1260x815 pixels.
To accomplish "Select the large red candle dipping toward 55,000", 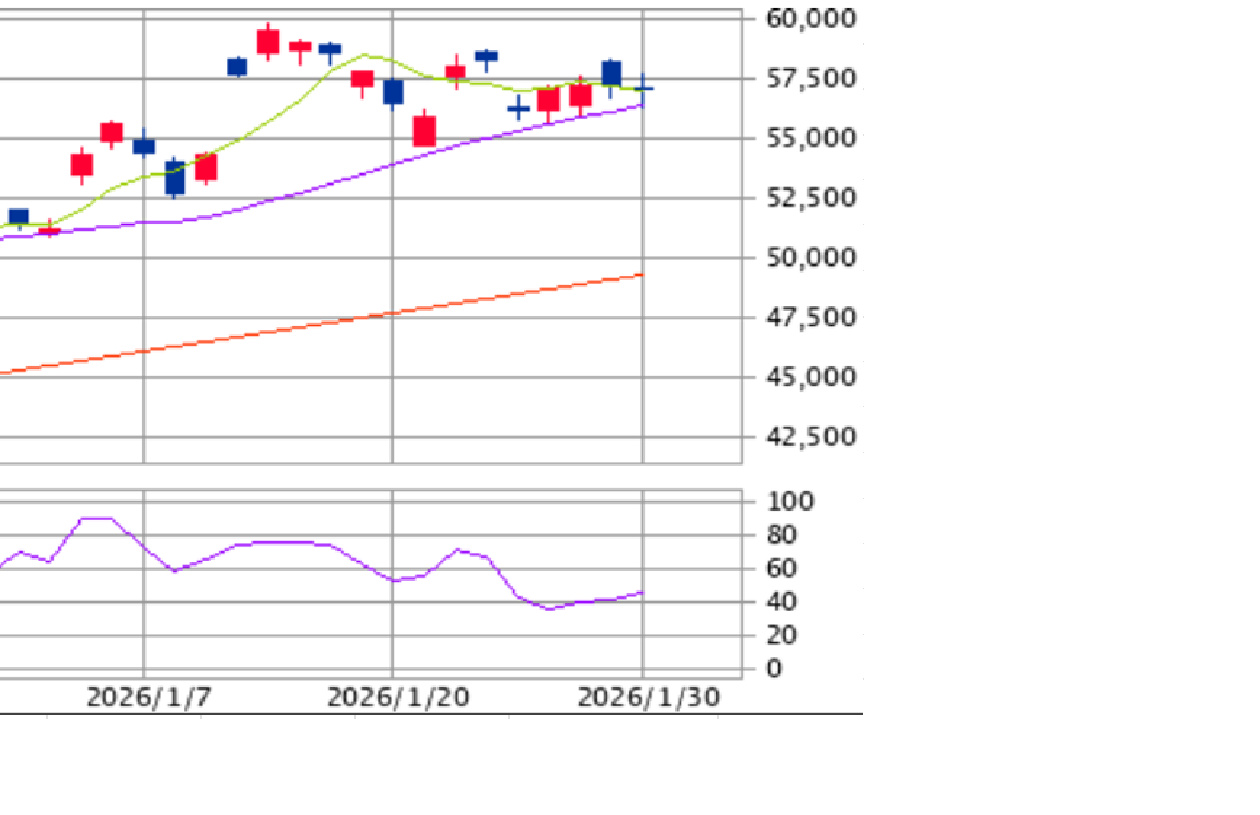I will tap(426, 130).
